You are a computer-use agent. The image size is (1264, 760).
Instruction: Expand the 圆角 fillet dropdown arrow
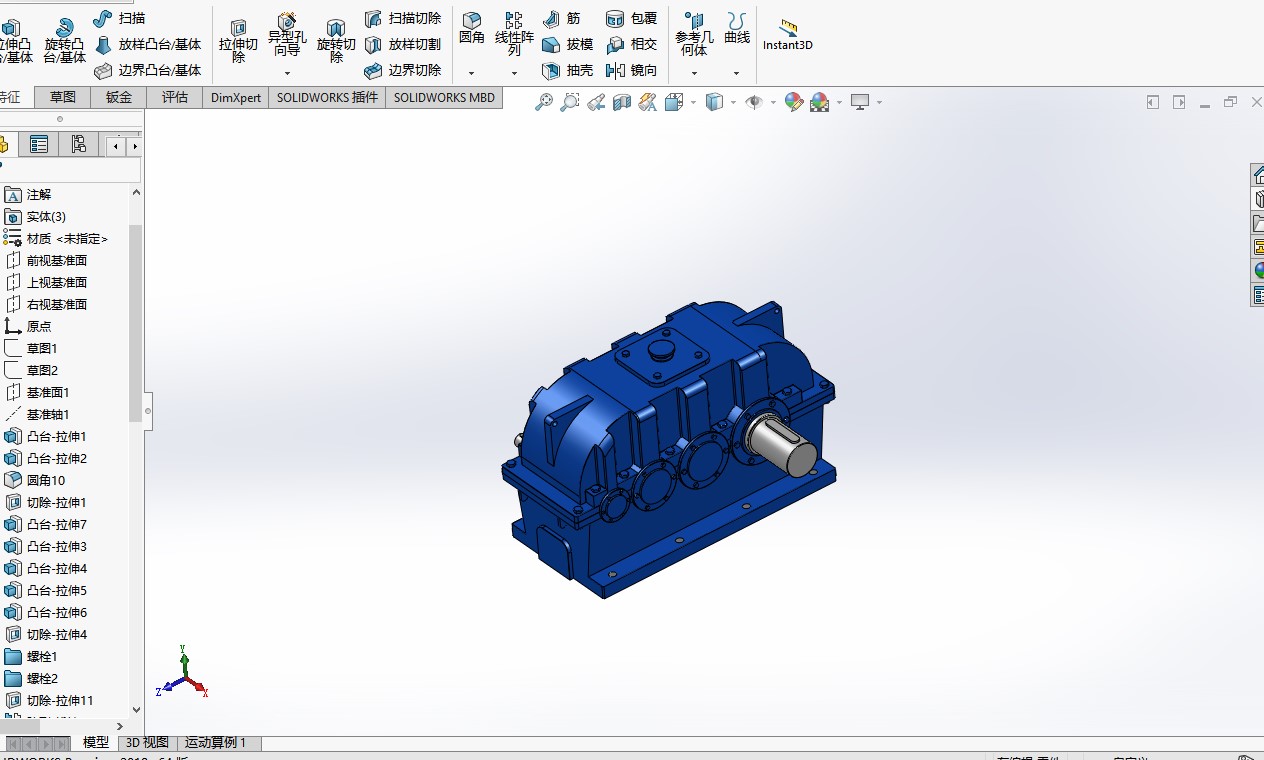point(471,73)
